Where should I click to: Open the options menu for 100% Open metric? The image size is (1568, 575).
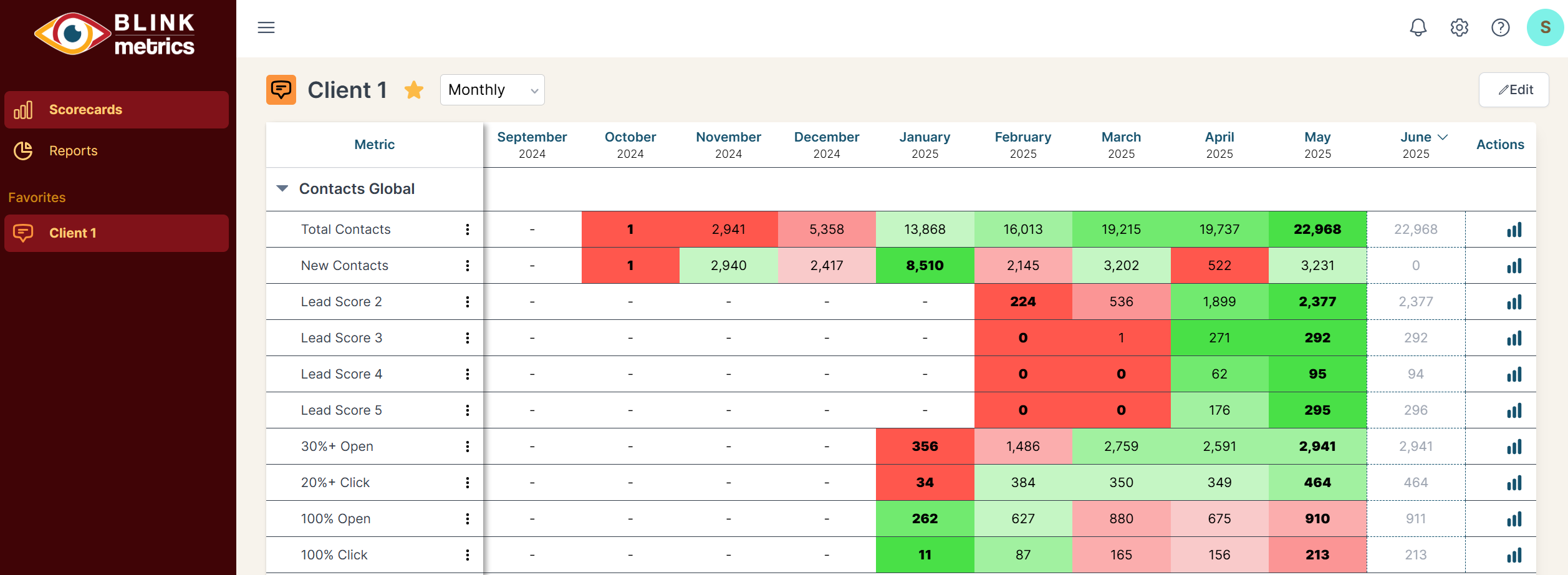click(467, 518)
